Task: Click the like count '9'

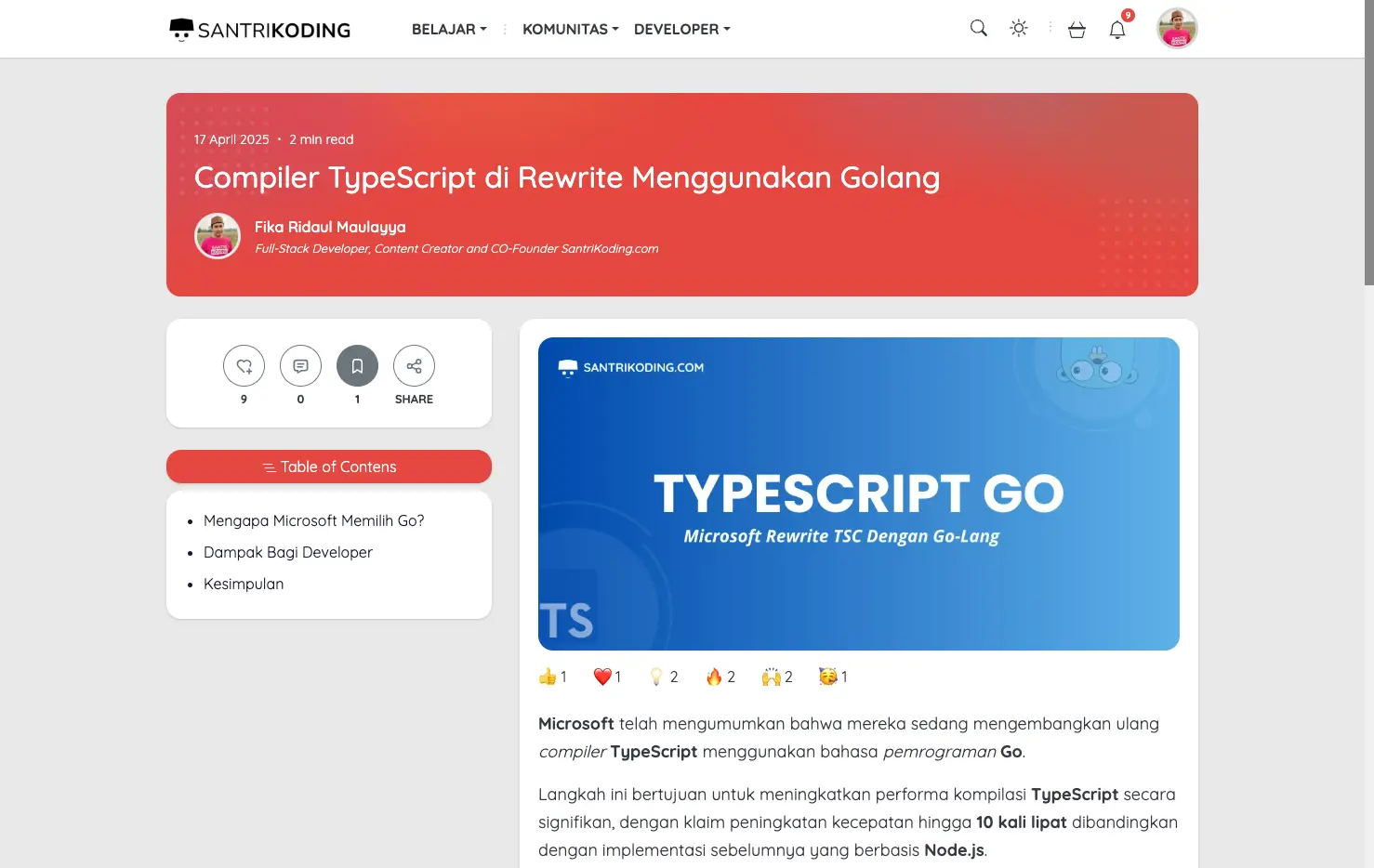Action: tap(244, 399)
